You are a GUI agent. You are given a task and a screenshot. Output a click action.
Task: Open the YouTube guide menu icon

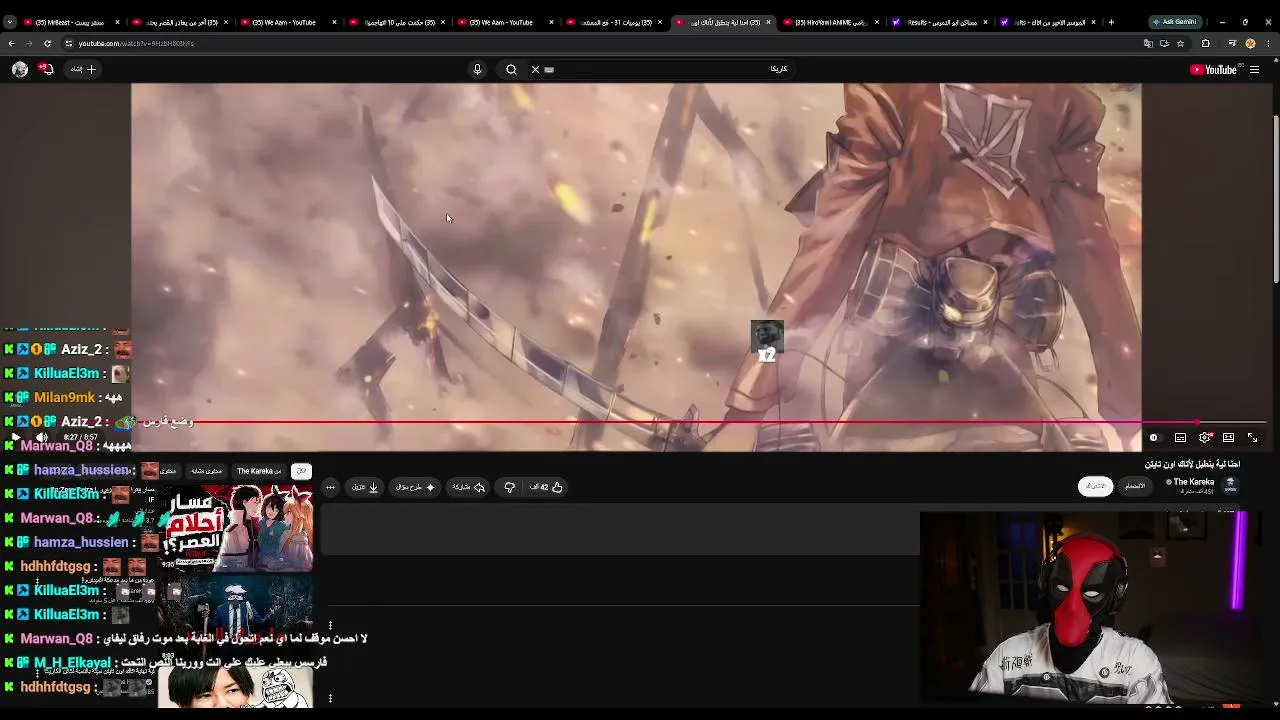1254,69
